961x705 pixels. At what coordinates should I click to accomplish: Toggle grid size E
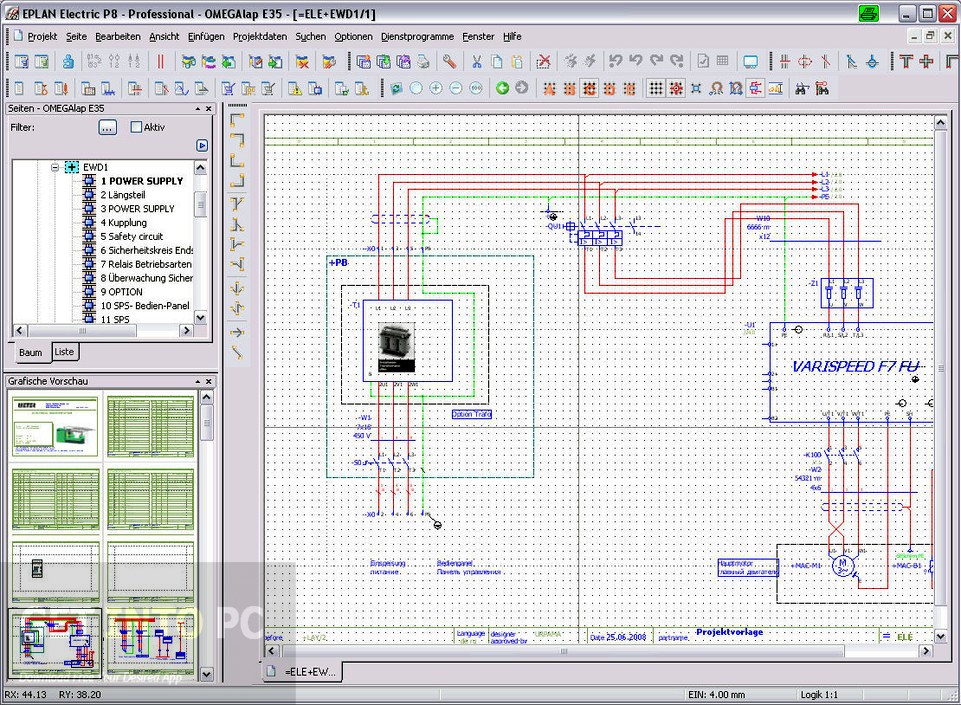(x=629, y=88)
